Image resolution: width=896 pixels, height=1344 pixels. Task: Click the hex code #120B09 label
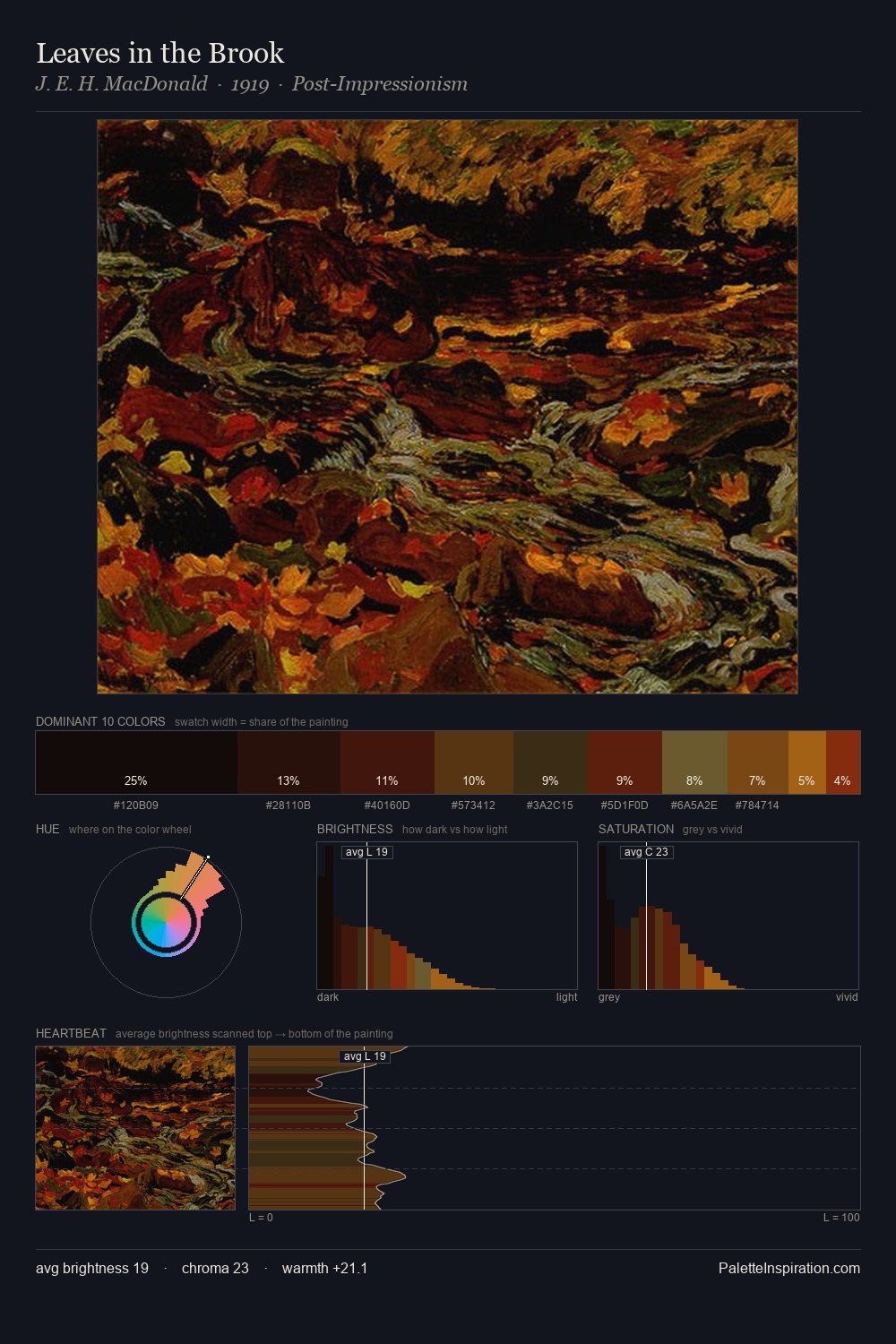point(136,806)
